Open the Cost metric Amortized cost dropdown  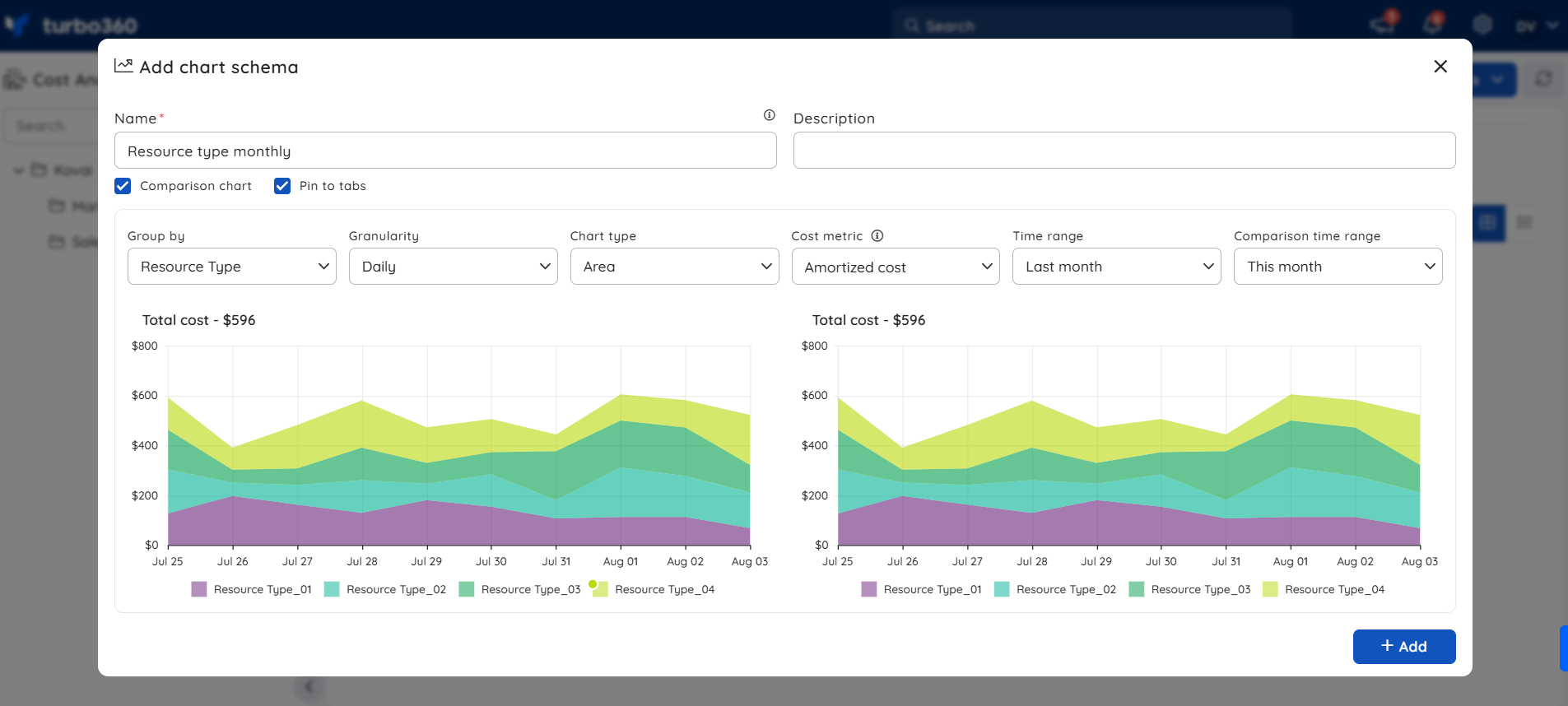pos(896,267)
